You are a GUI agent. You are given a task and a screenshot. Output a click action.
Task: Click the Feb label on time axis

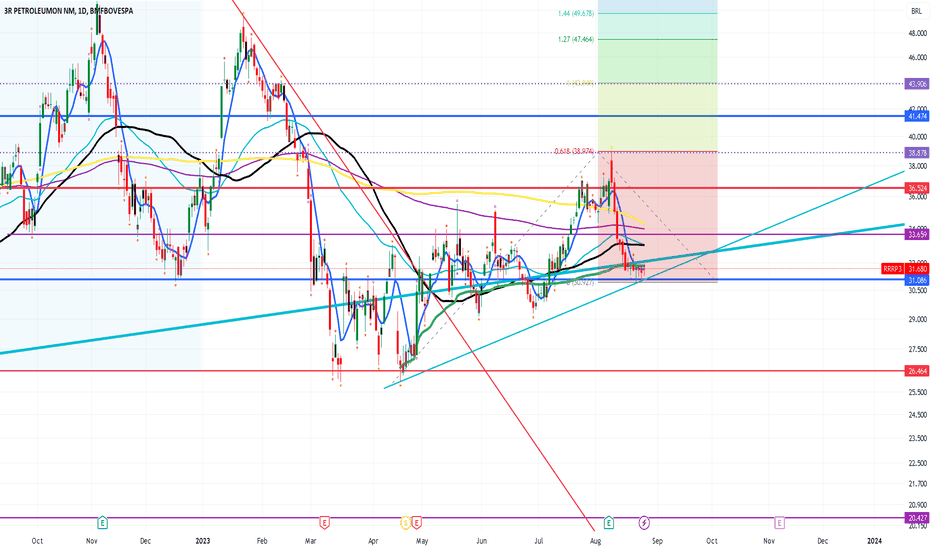coord(262,540)
